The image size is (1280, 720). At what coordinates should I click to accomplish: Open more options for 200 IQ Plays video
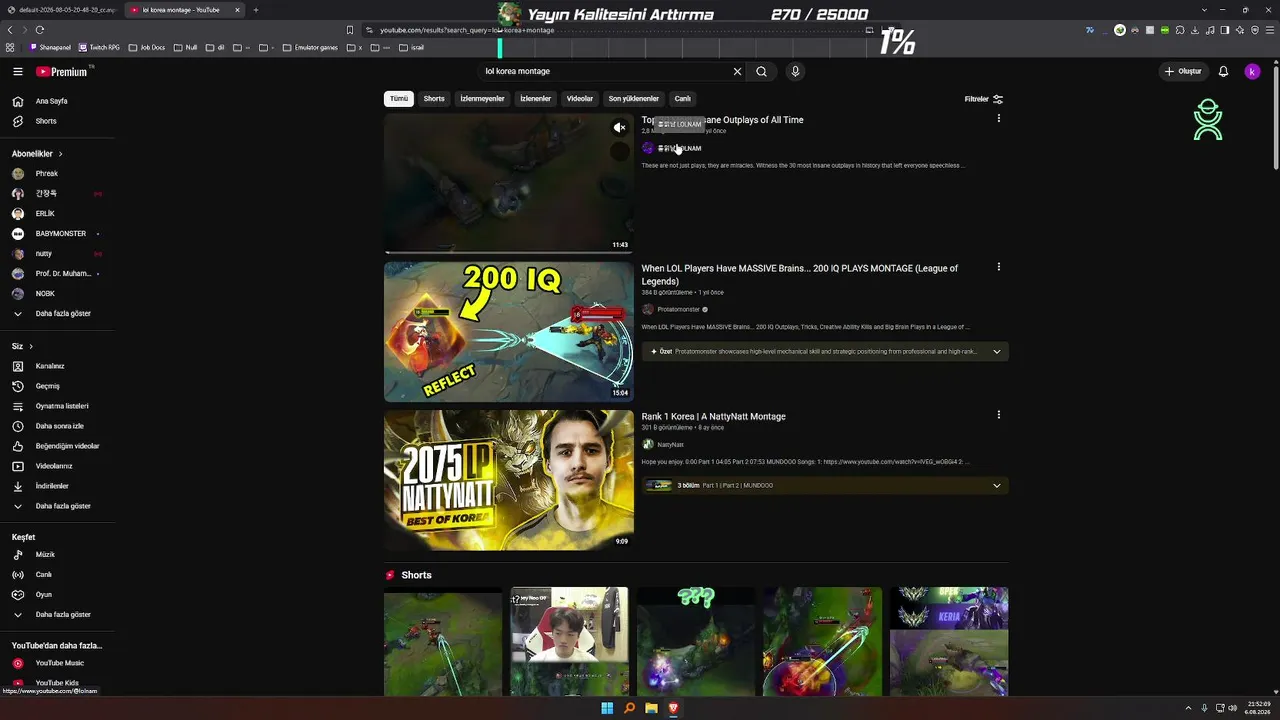point(998,267)
